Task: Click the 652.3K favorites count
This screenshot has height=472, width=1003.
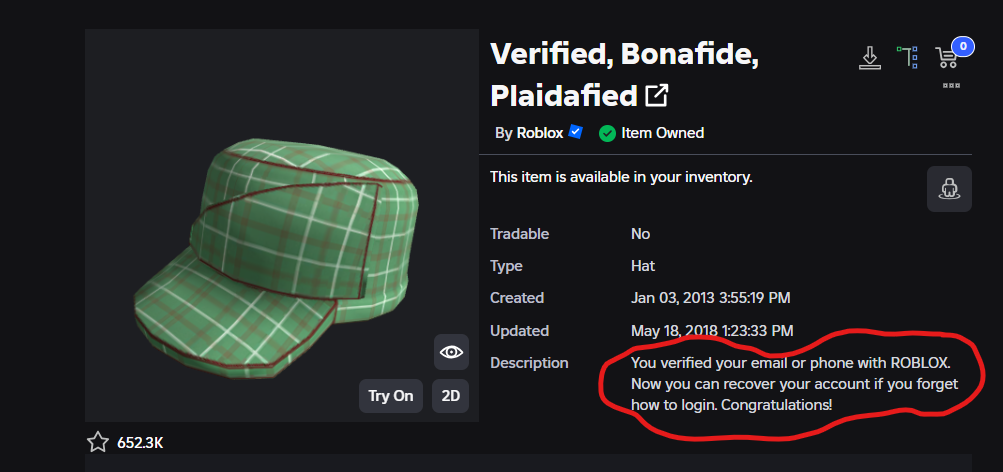Action: coord(140,441)
